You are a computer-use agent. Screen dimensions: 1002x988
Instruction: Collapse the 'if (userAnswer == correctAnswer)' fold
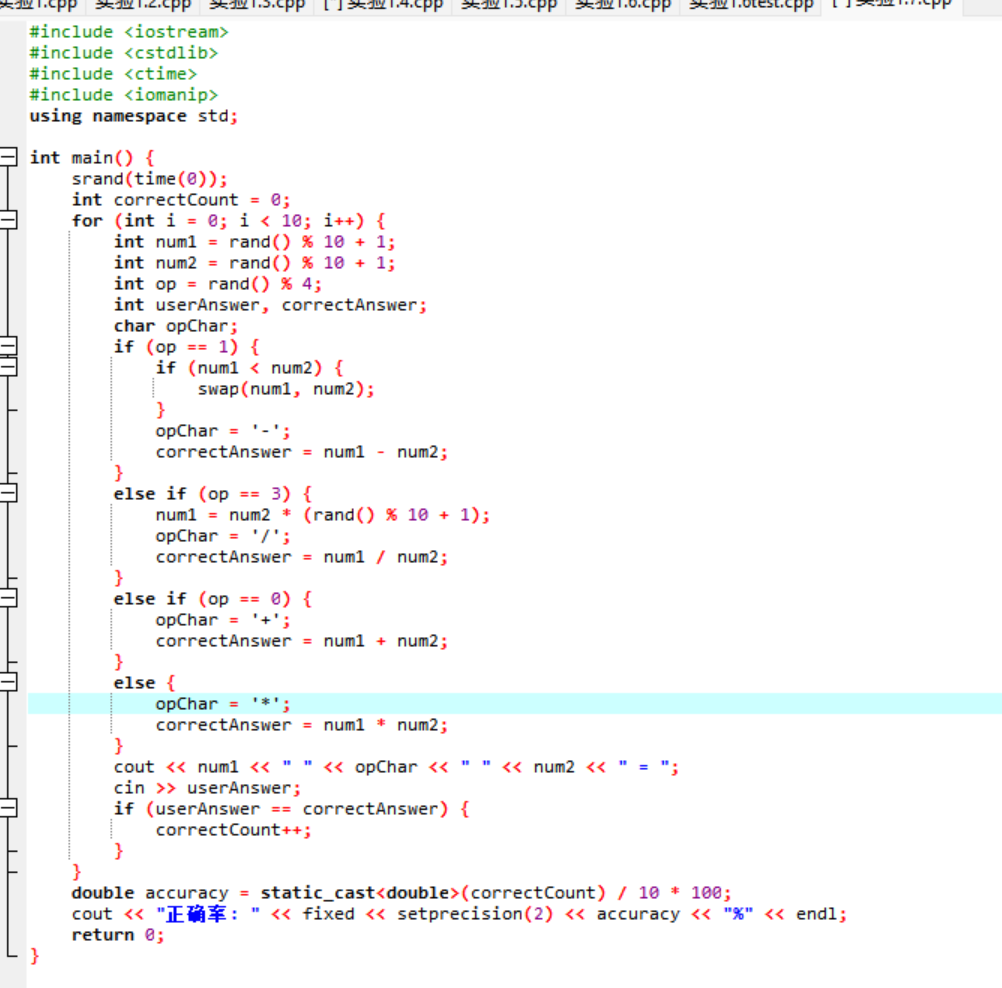click(x=8, y=808)
